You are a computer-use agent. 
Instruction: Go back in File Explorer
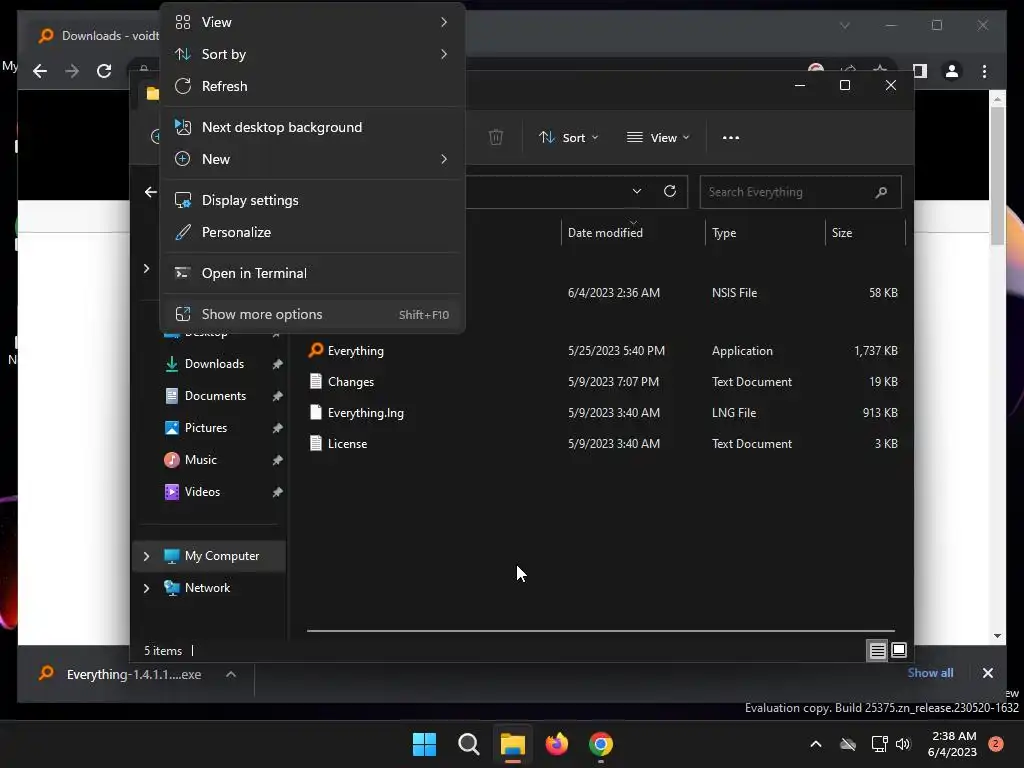click(x=151, y=192)
